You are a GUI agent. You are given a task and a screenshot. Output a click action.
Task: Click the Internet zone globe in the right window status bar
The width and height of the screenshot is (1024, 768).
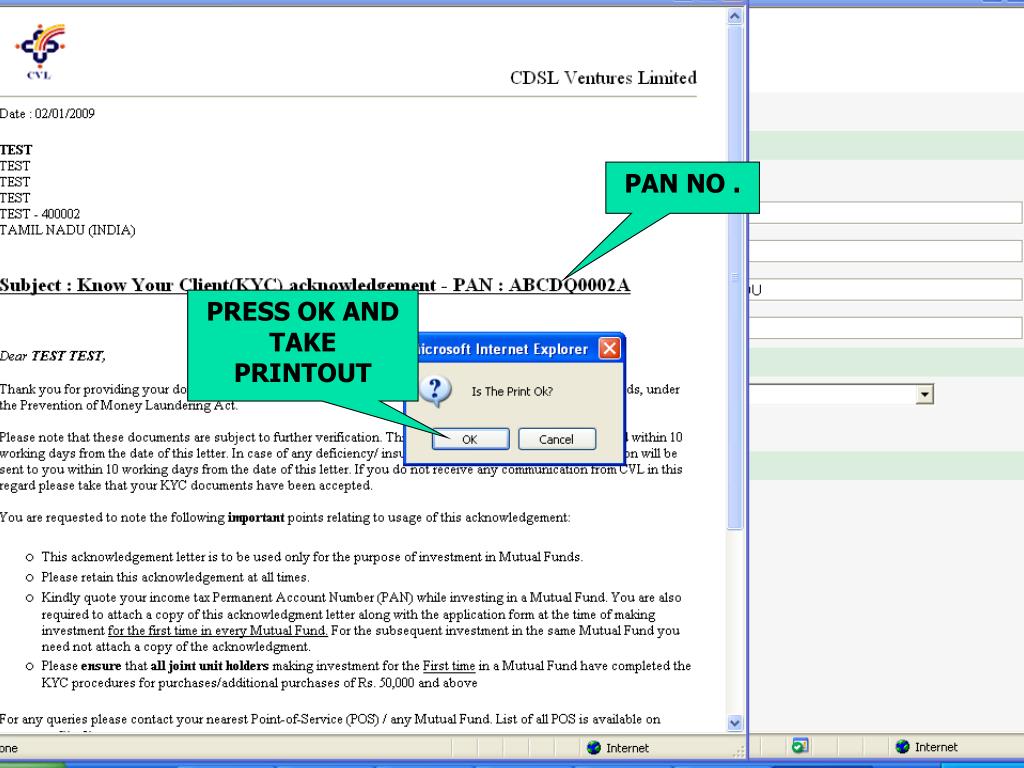click(x=903, y=746)
